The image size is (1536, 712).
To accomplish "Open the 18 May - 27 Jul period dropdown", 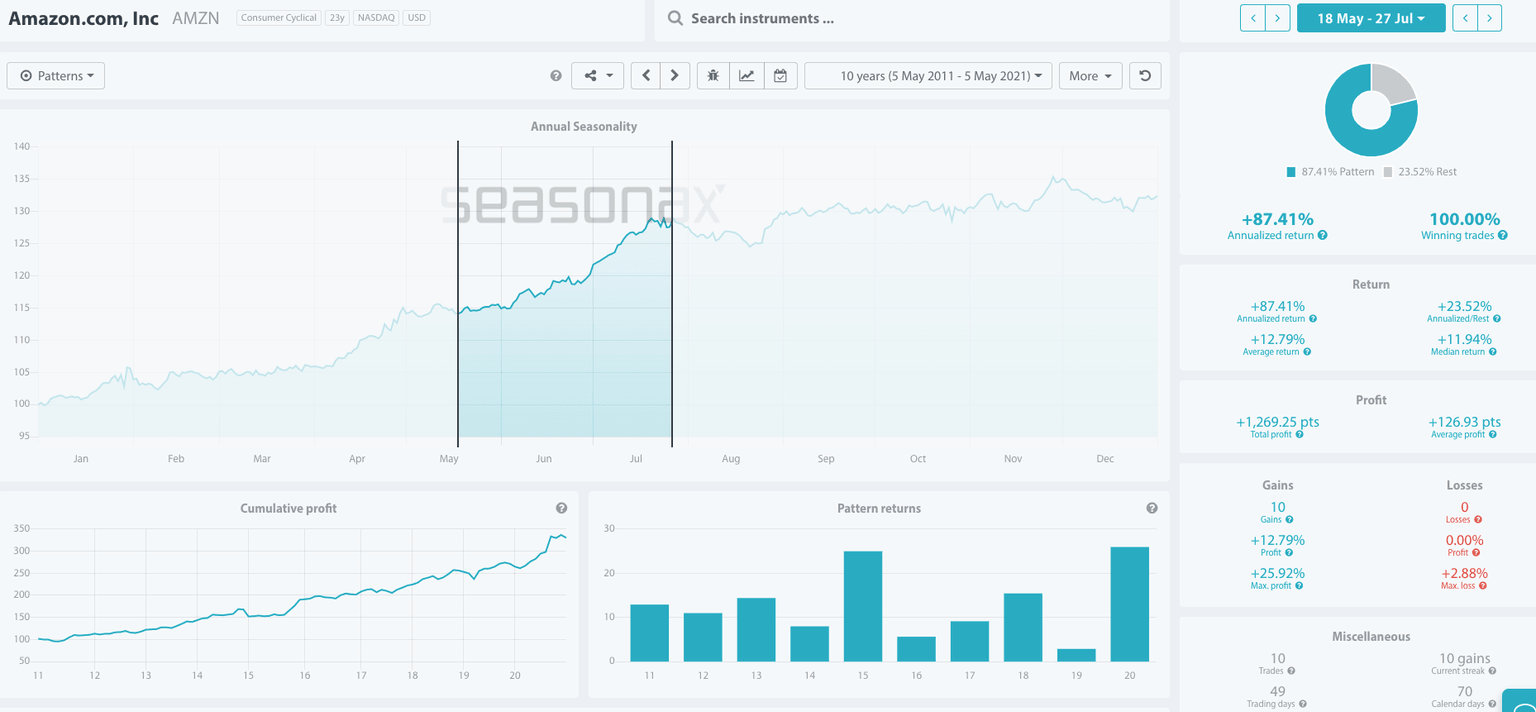I will point(1370,18).
